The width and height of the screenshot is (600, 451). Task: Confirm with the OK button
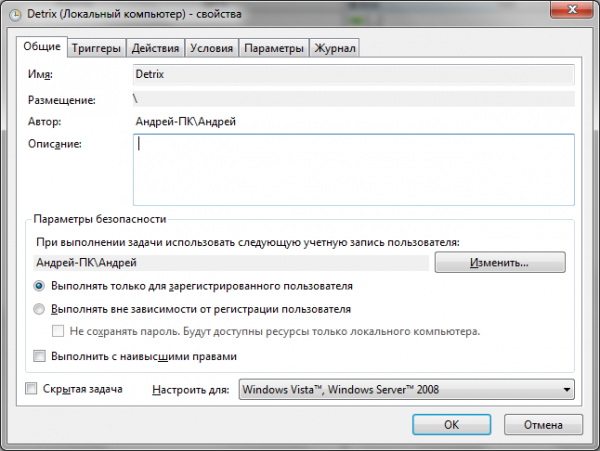pos(452,425)
